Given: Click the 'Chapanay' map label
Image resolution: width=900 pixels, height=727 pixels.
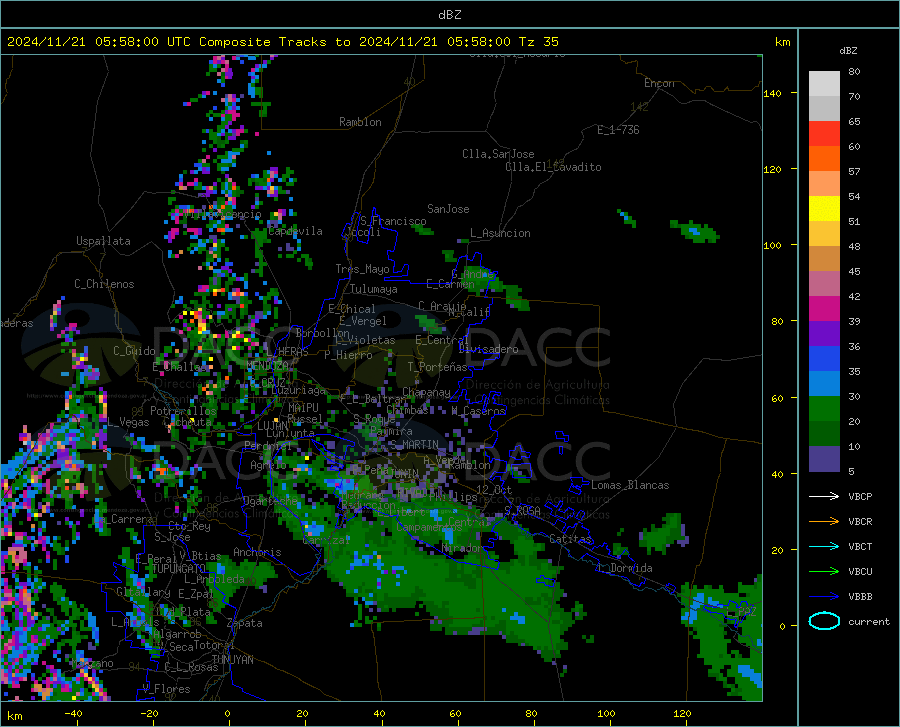Looking at the screenshot, I should (x=426, y=392).
